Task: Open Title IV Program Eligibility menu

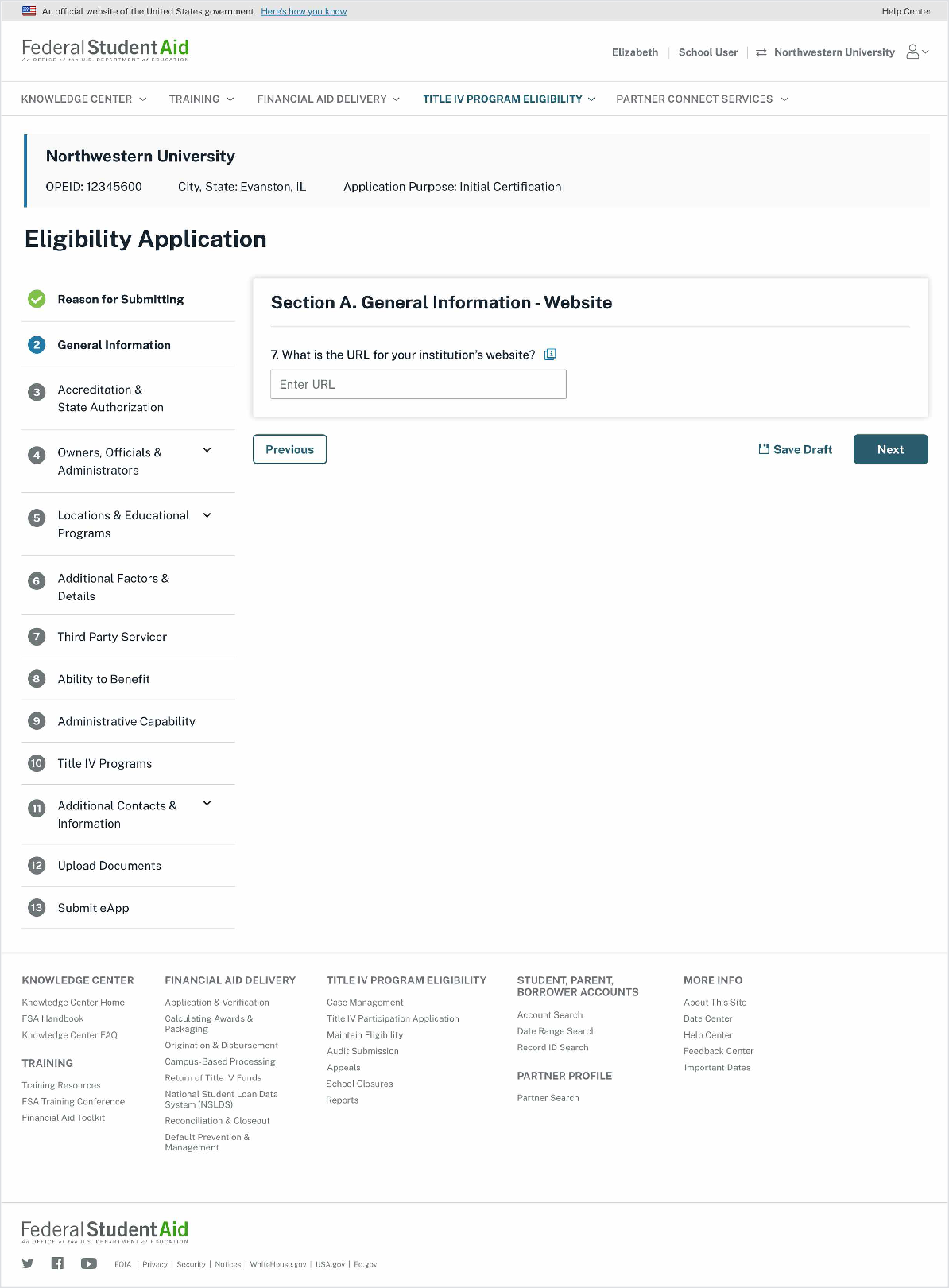Action: (509, 99)
